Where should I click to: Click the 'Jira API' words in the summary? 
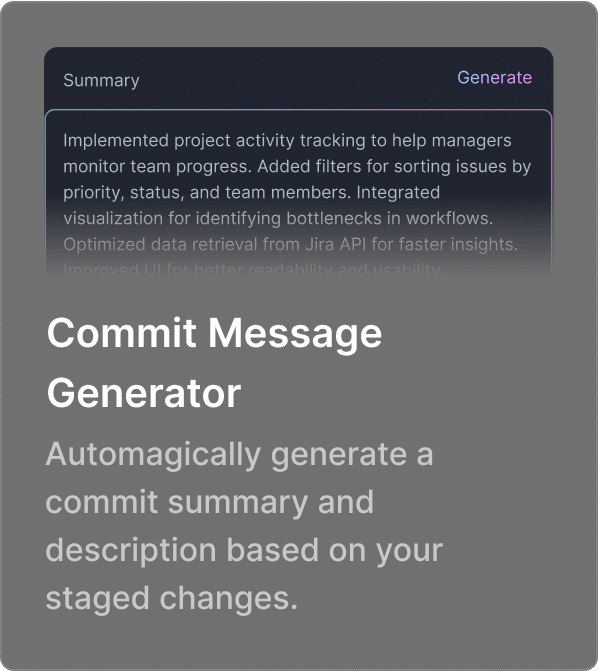point(336,244)
